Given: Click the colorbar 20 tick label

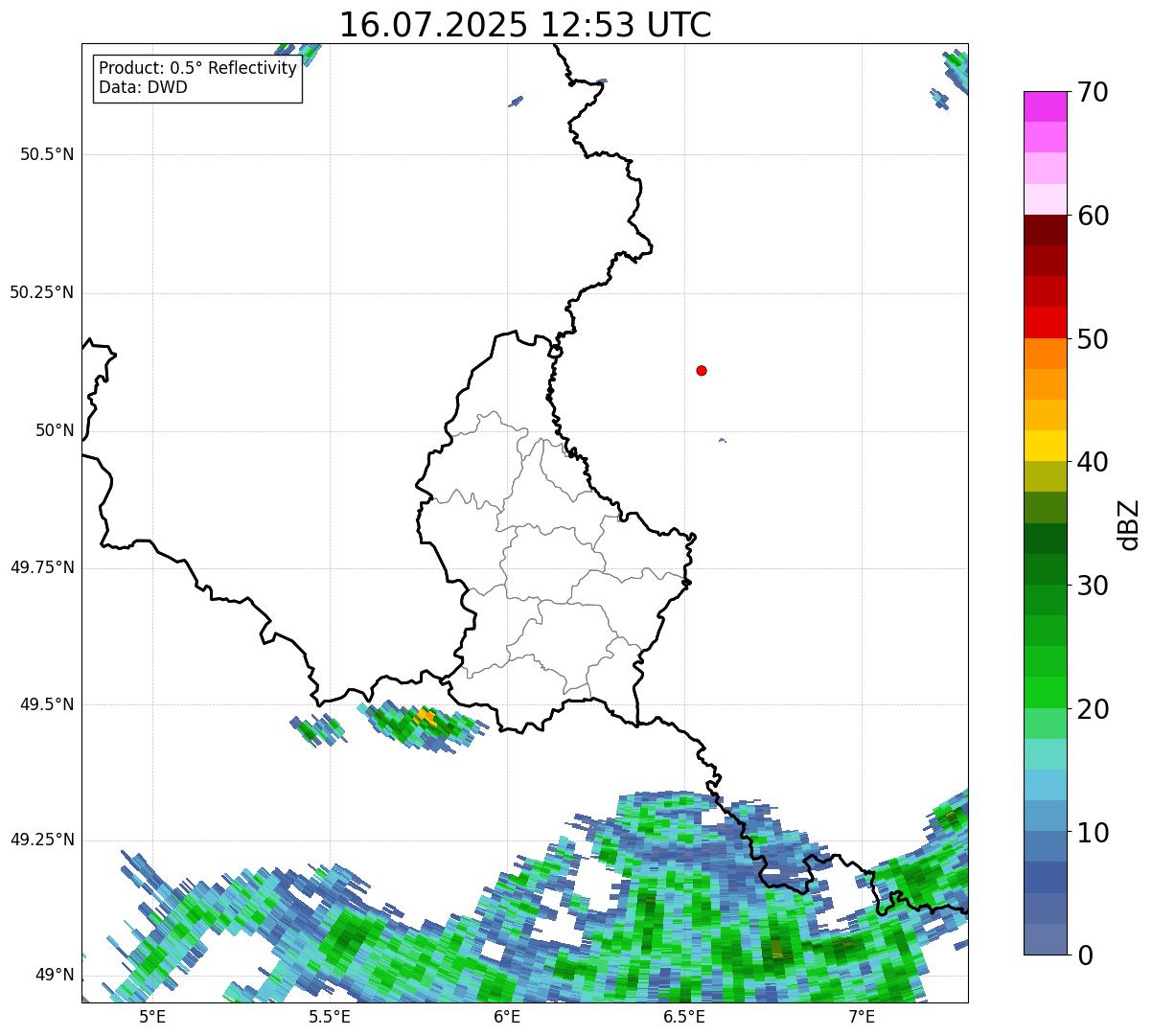Looking at the screenshot, I should coord(1093,709).
